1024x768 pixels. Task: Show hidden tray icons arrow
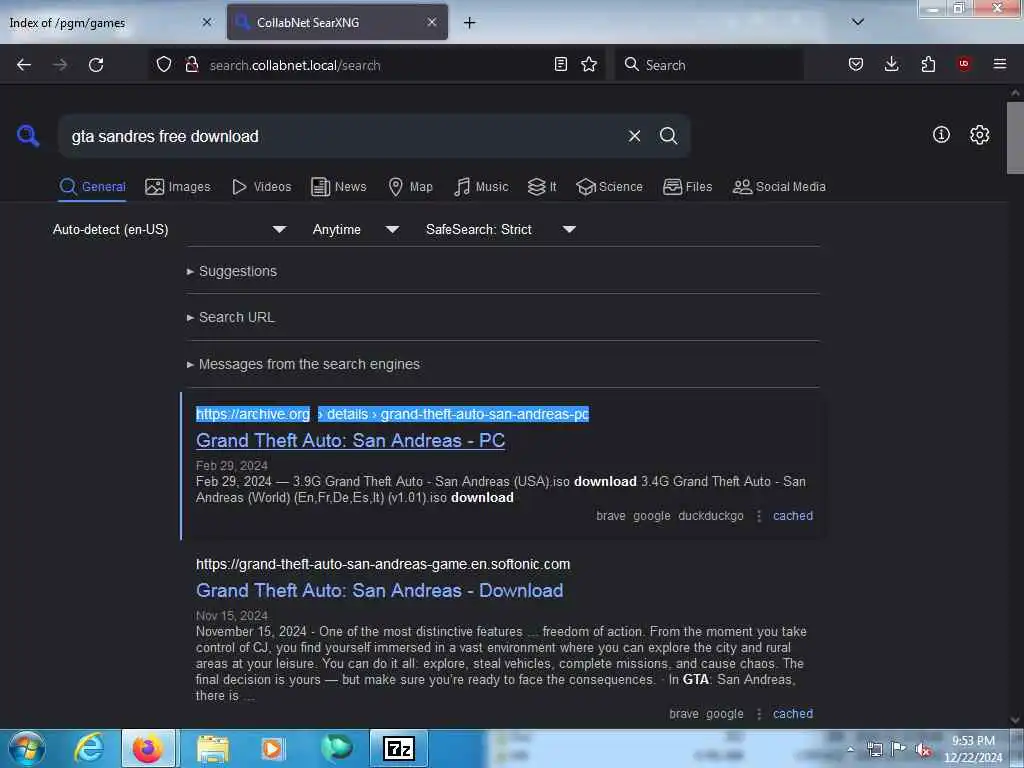coord(850,750)
